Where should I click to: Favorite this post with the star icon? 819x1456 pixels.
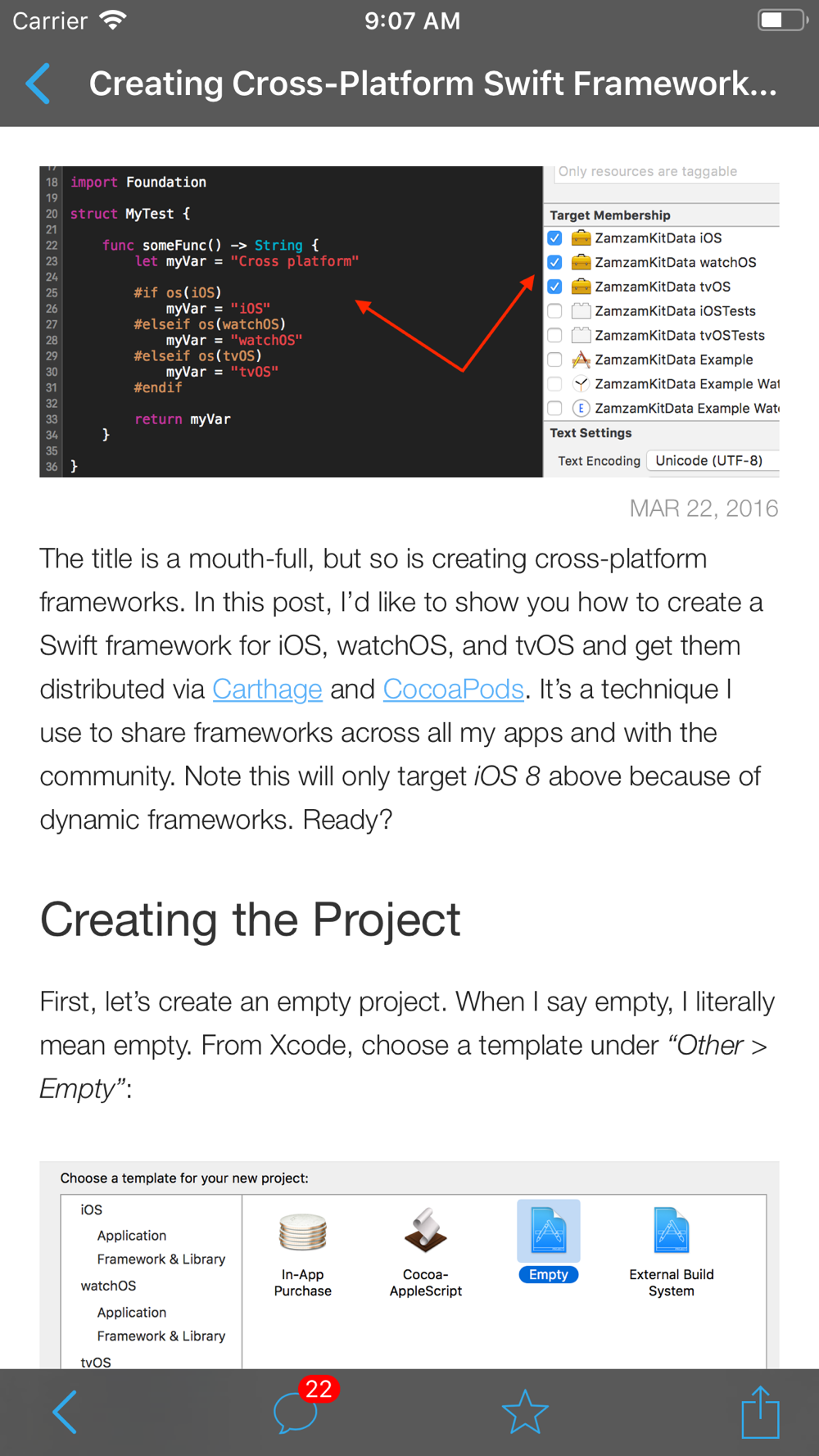coord(524,1412)
